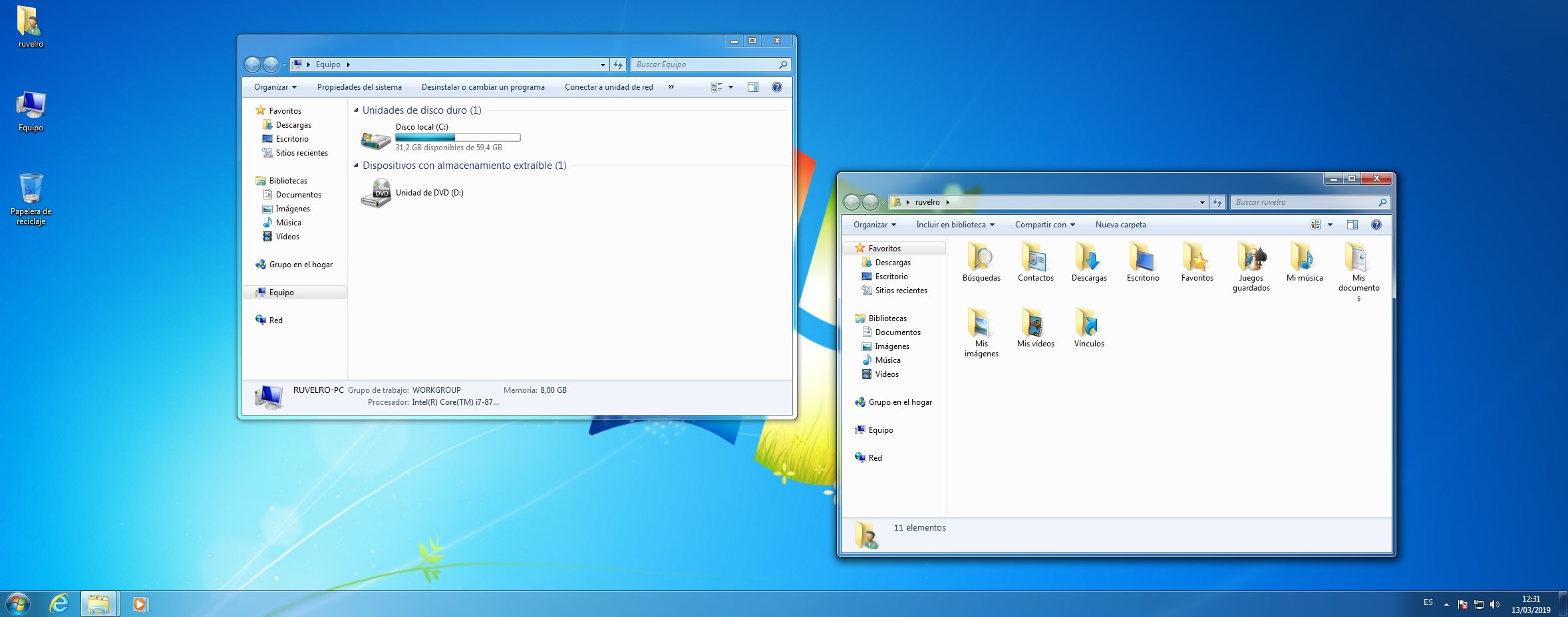This screenshot has width=1568, height=617.
Task: Click Propiedades del sistema
Action: [359, 87]
